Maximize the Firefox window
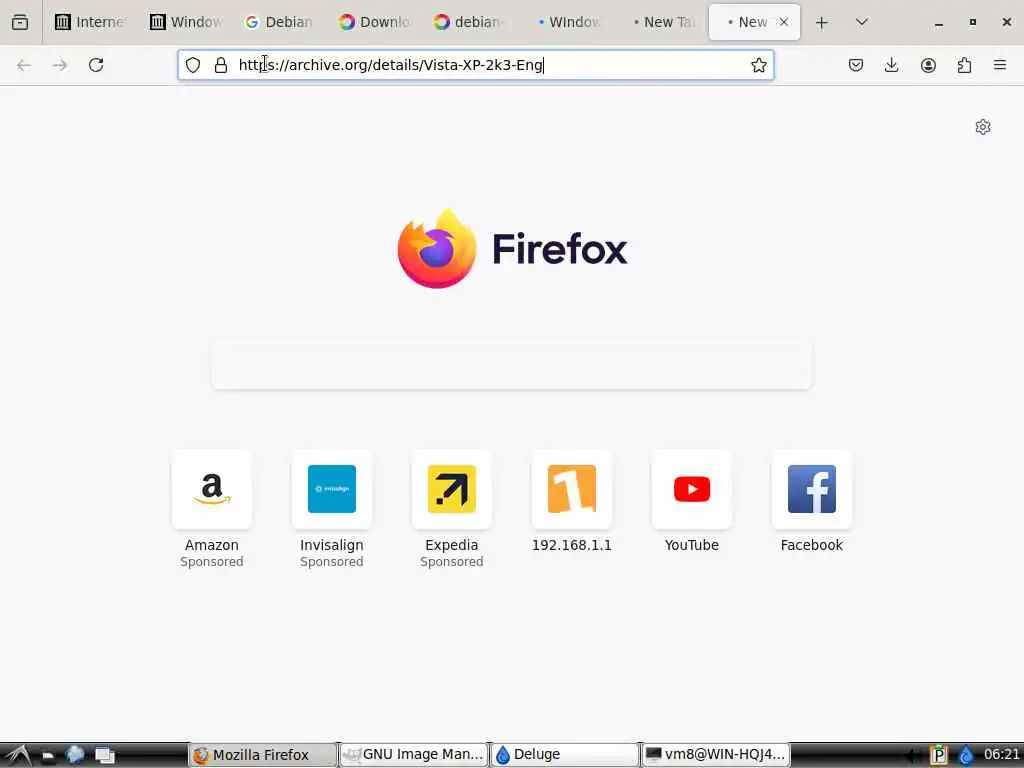This screenshot has height=768, width=1024. click(x=972, y=22)
